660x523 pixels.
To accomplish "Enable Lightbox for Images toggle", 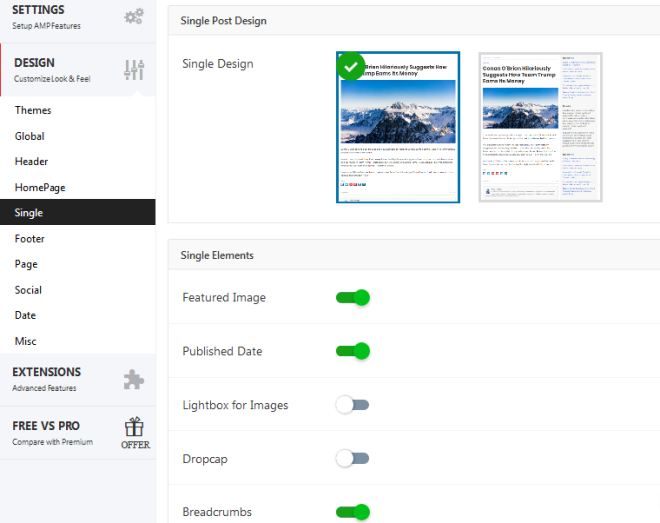I will pyautogui.click(x=353, y=405).
